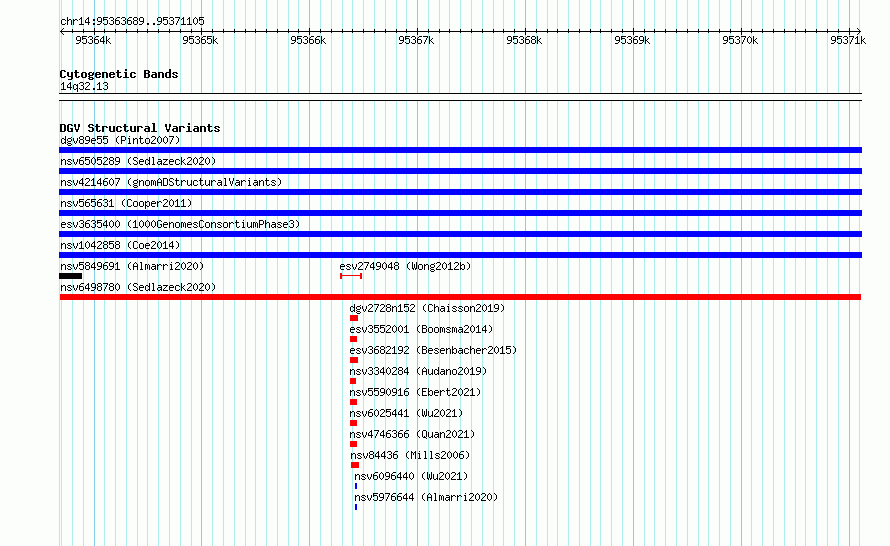Click the blue bar under nsv565631

[x=460, y=213]
